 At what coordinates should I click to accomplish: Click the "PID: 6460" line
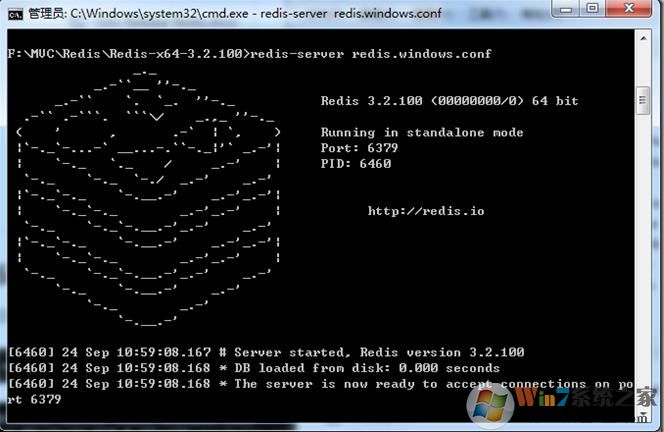coord(356,164)
